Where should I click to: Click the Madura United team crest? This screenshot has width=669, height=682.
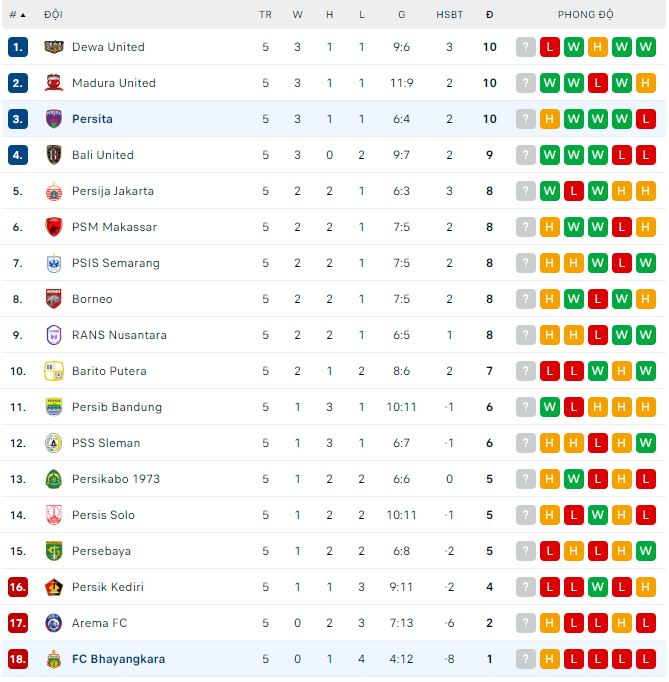click(54, 83)
